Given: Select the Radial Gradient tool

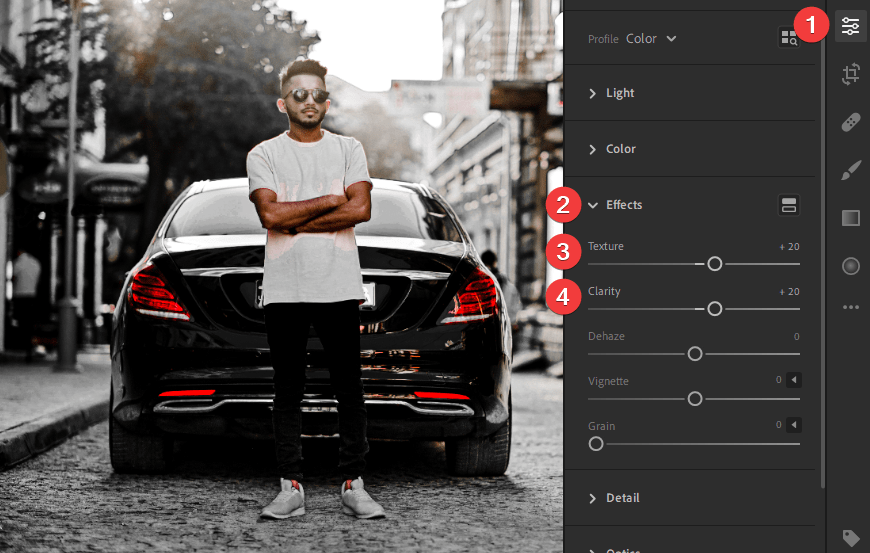Looking at the screenshot, I should coord(851,266).
